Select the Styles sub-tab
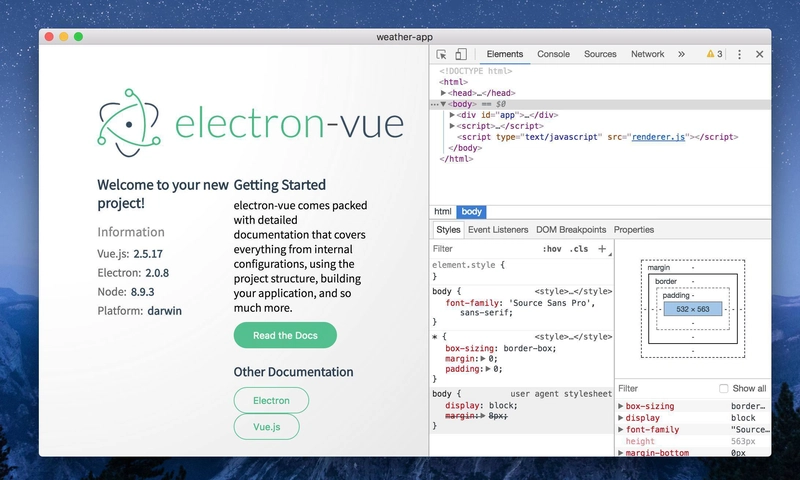 [x=448, y=230]
